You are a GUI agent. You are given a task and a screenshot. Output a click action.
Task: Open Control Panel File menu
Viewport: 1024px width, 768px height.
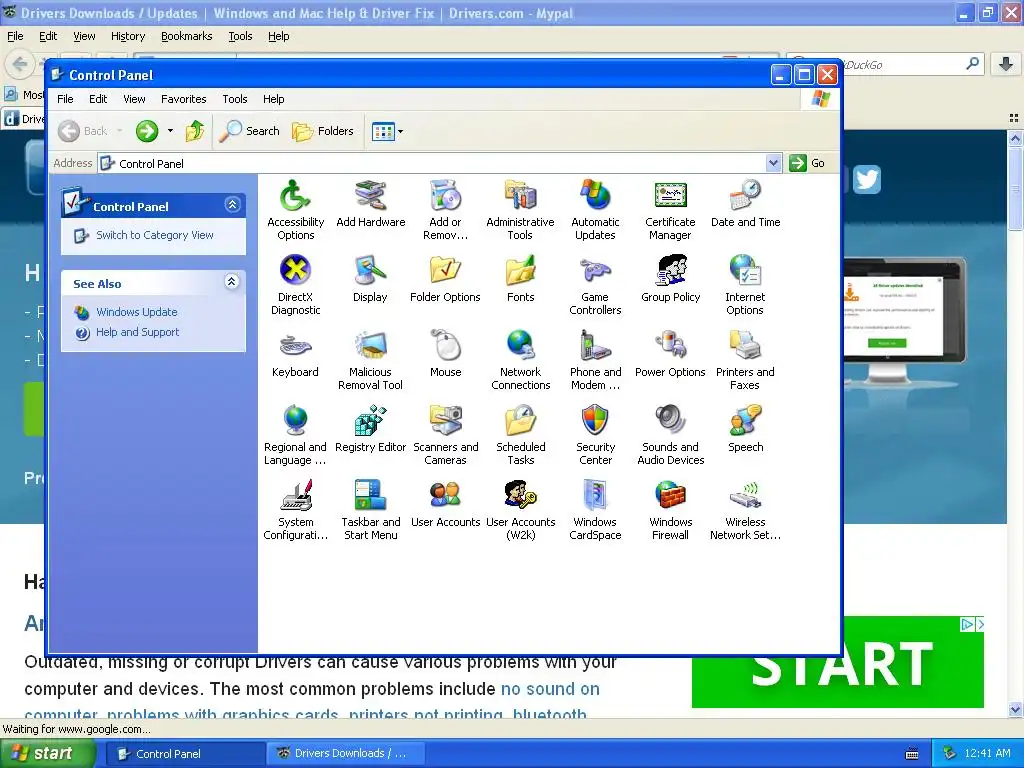(x=65, y=99)
